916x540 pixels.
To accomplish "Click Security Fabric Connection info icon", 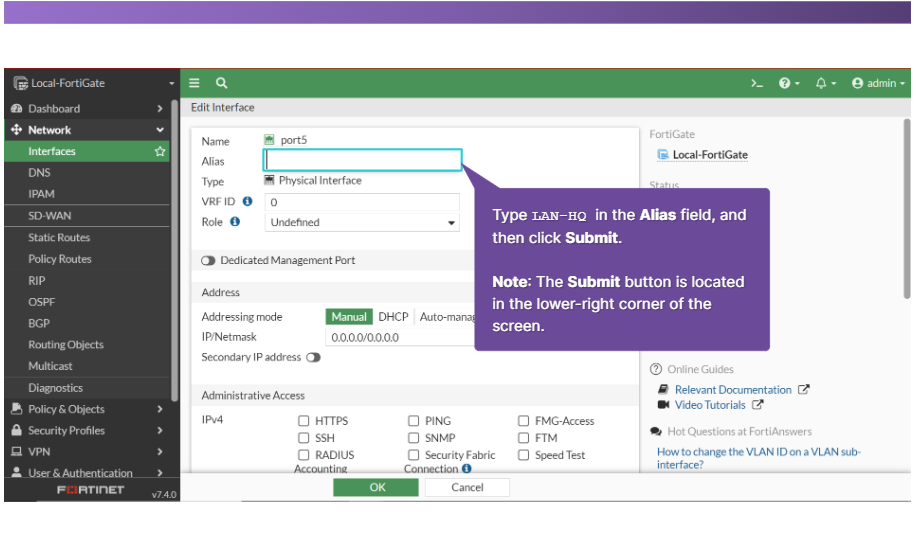I will point(466,468).
